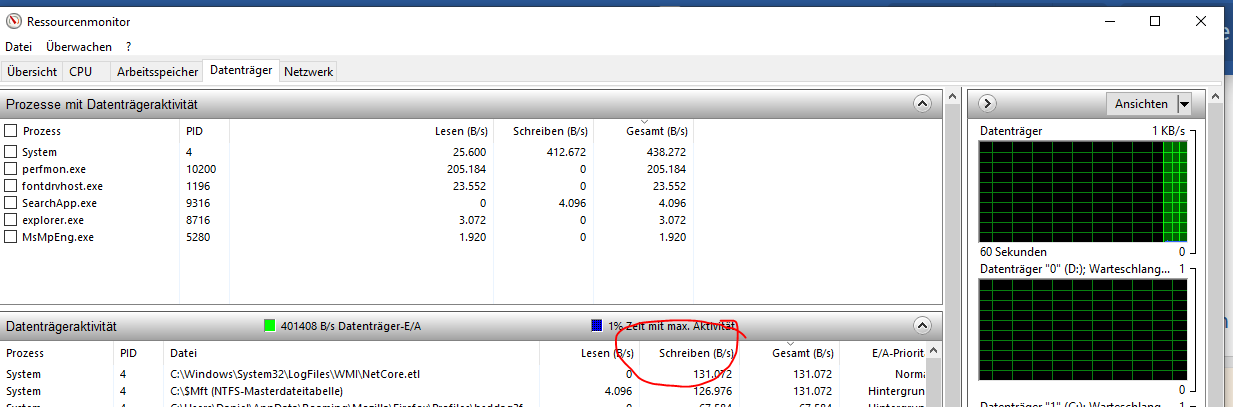Click the write value 126.976
This screenshot has width=1233, height=407.
713,391
